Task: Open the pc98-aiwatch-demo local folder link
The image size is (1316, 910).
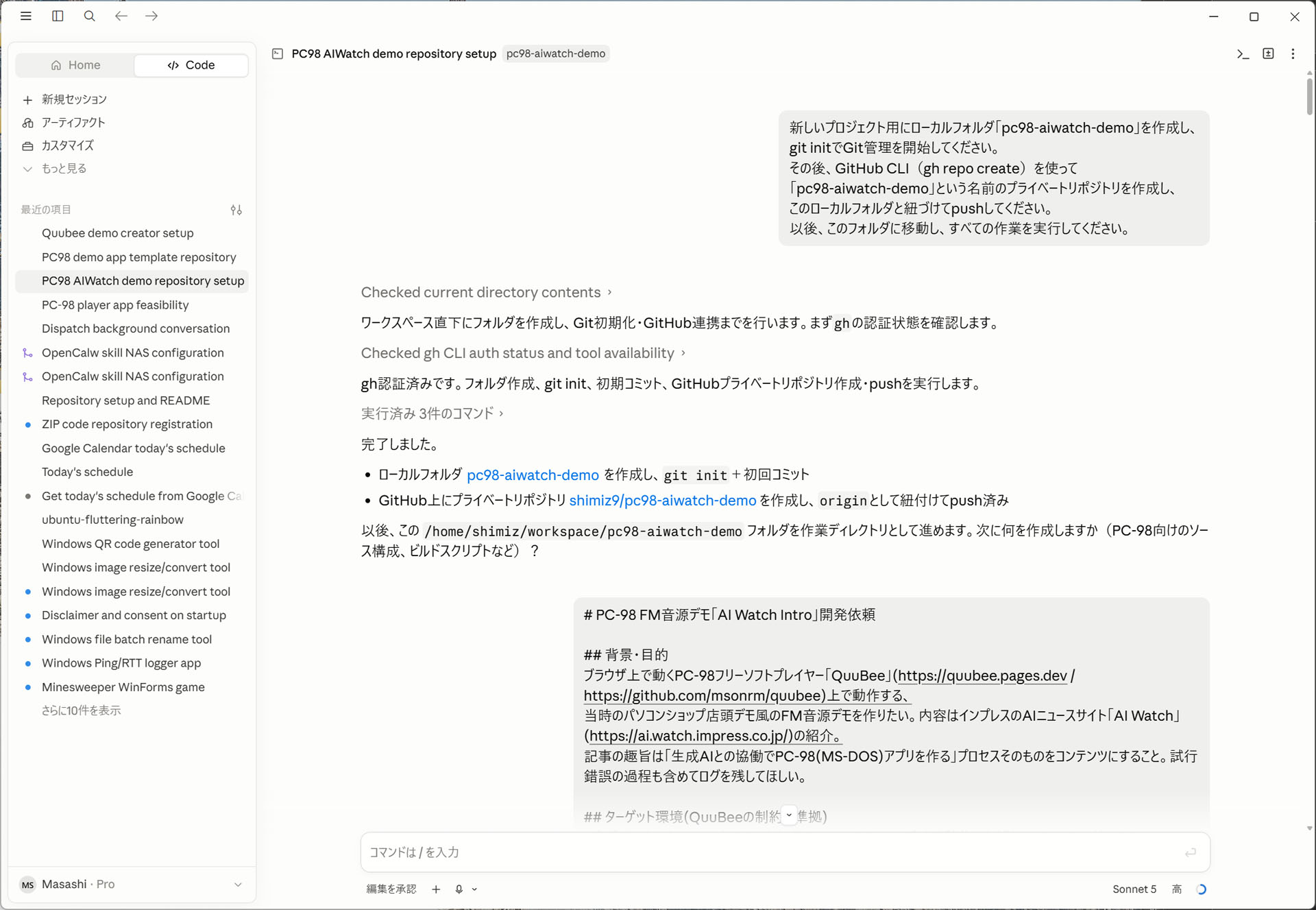Action: coord(533,475)
